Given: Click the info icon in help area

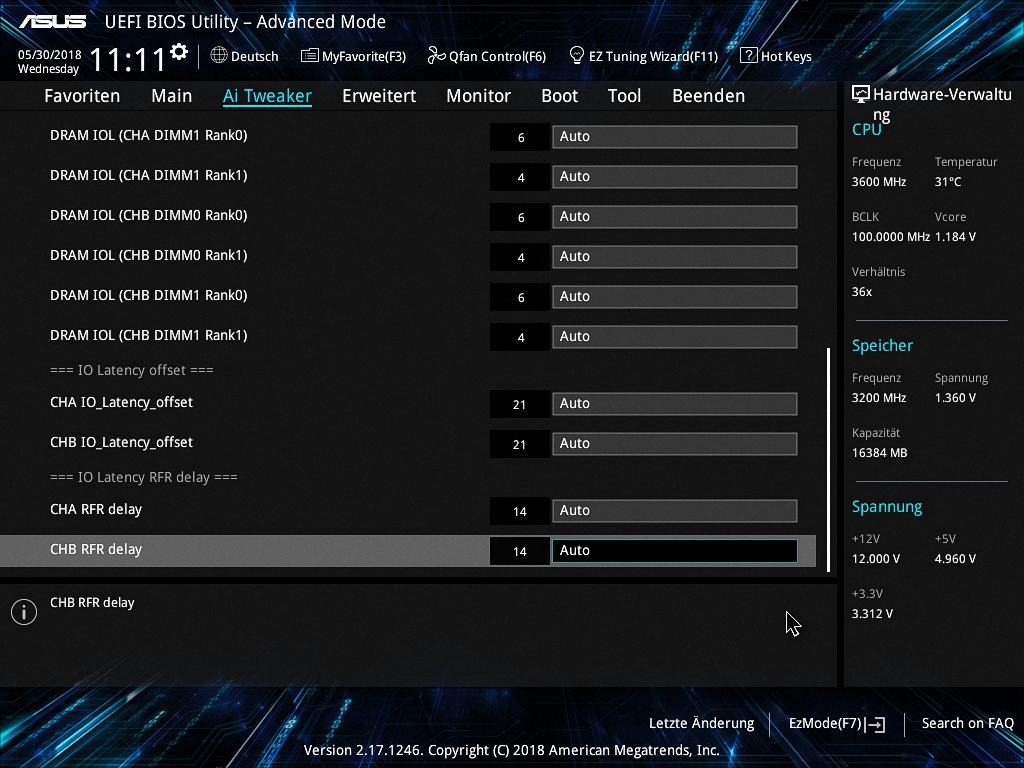Looking at the screenshot, I should 24,612.
